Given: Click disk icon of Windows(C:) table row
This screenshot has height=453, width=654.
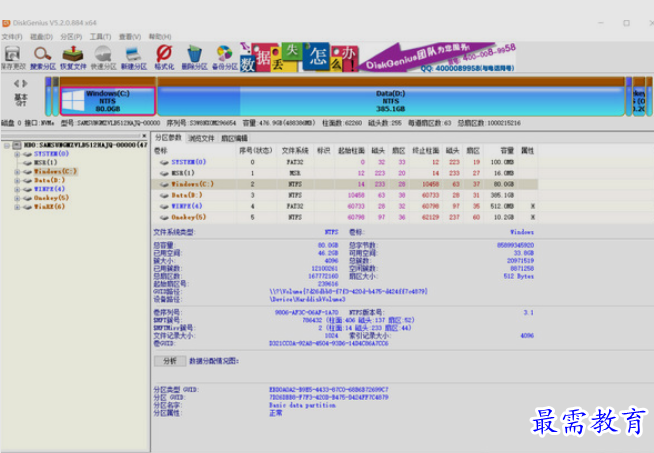Looking at the screenshot, I should pyautogui.click(x=164, y=184).
